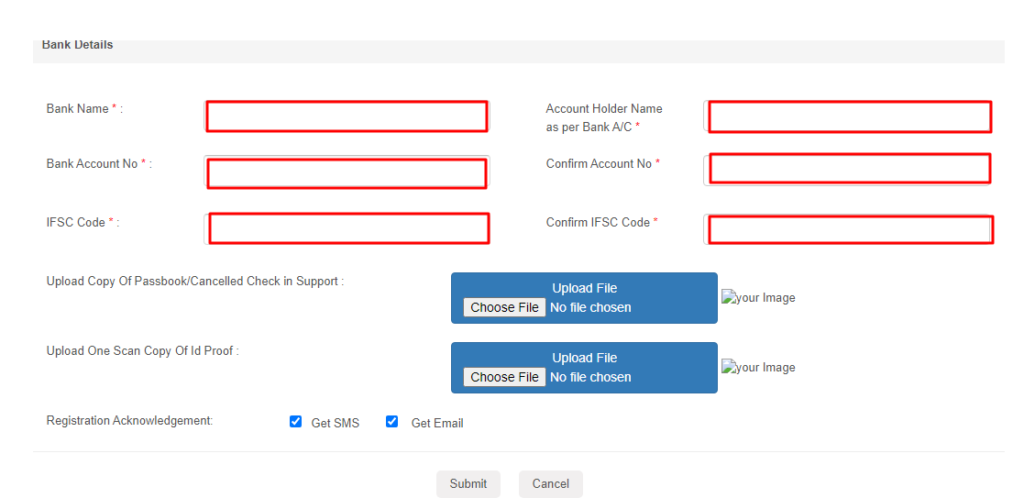Toggle the Get Email checkbox
Screen dimensions: 1024x498
pos(392,422)
